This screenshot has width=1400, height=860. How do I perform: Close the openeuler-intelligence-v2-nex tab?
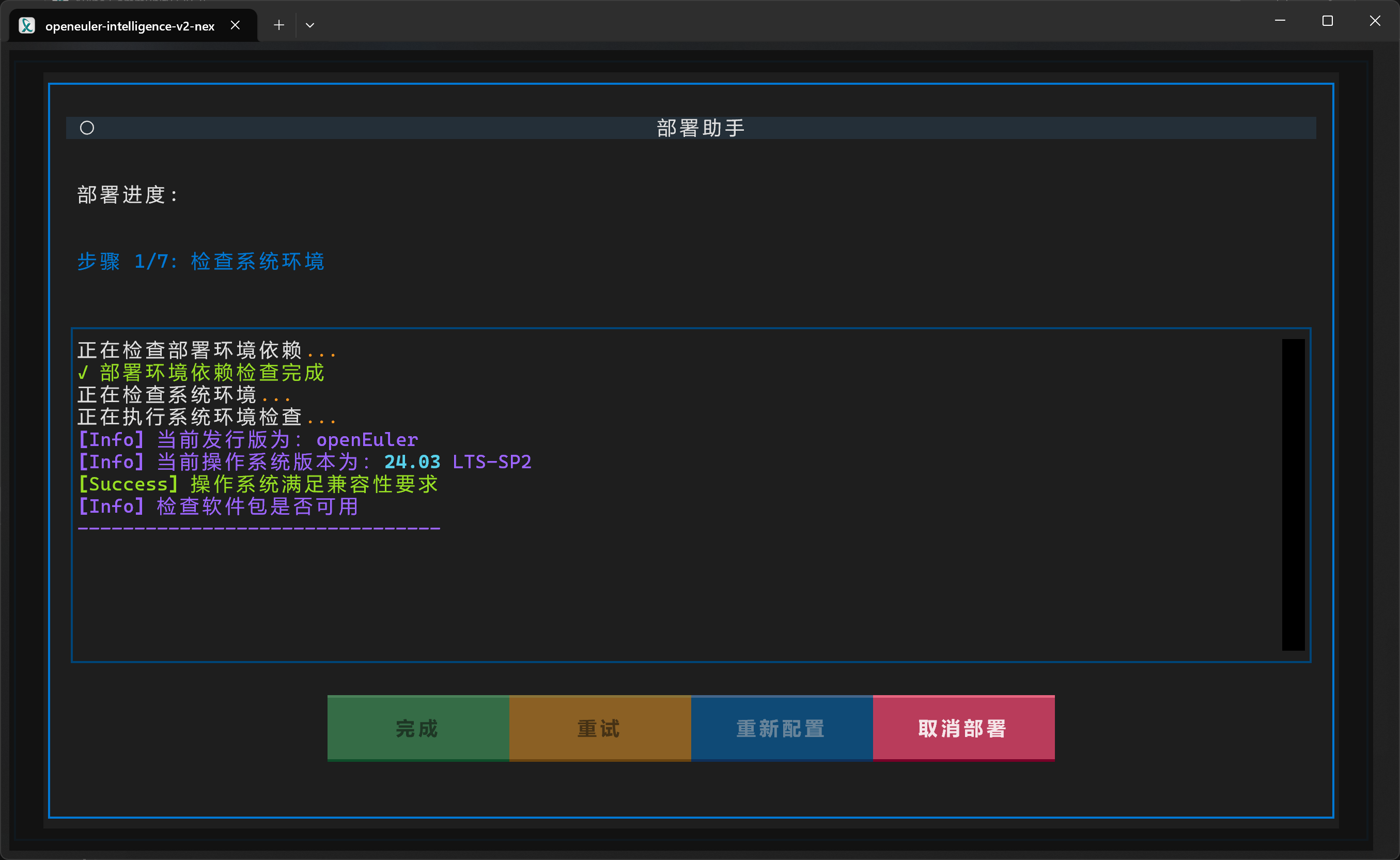pyautogui.click(x=236, y=25)
